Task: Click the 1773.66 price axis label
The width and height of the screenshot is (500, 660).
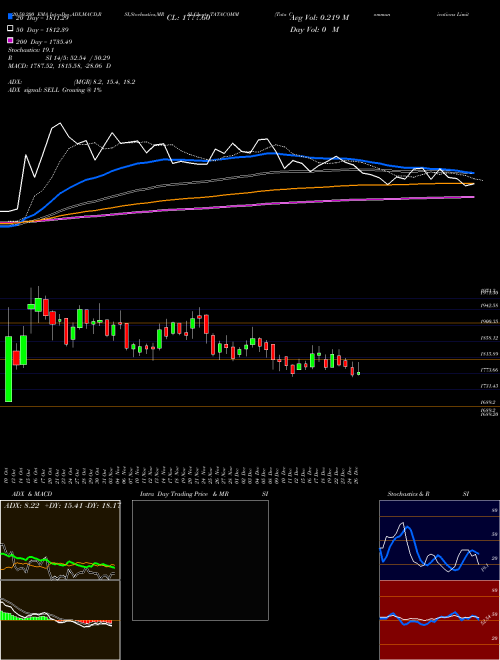Action: point(489,370)
